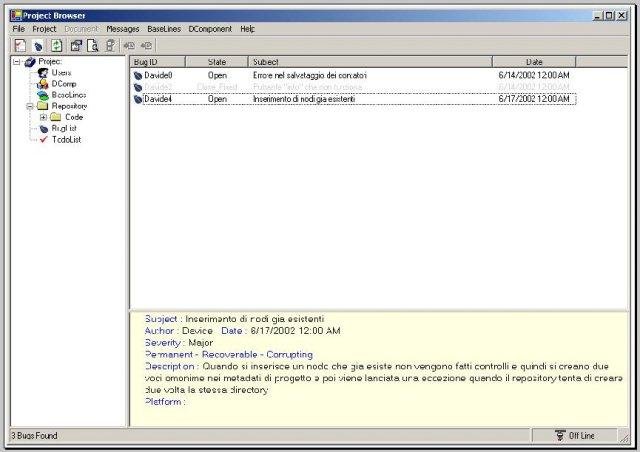Click subject 'Inserimento di nodi gia esistenti' in list
The width and height of the screenshot is (640, 452).
[x=304, y=99]
